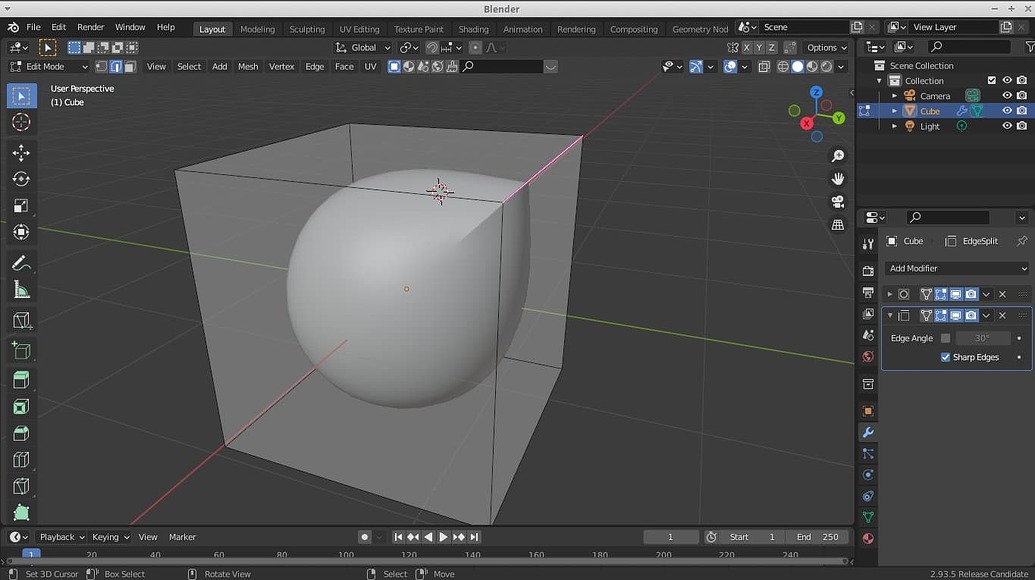Screen dimensions: 1035x580
Task: Switch perspective/orthographic grid icon
Action: 838,225
